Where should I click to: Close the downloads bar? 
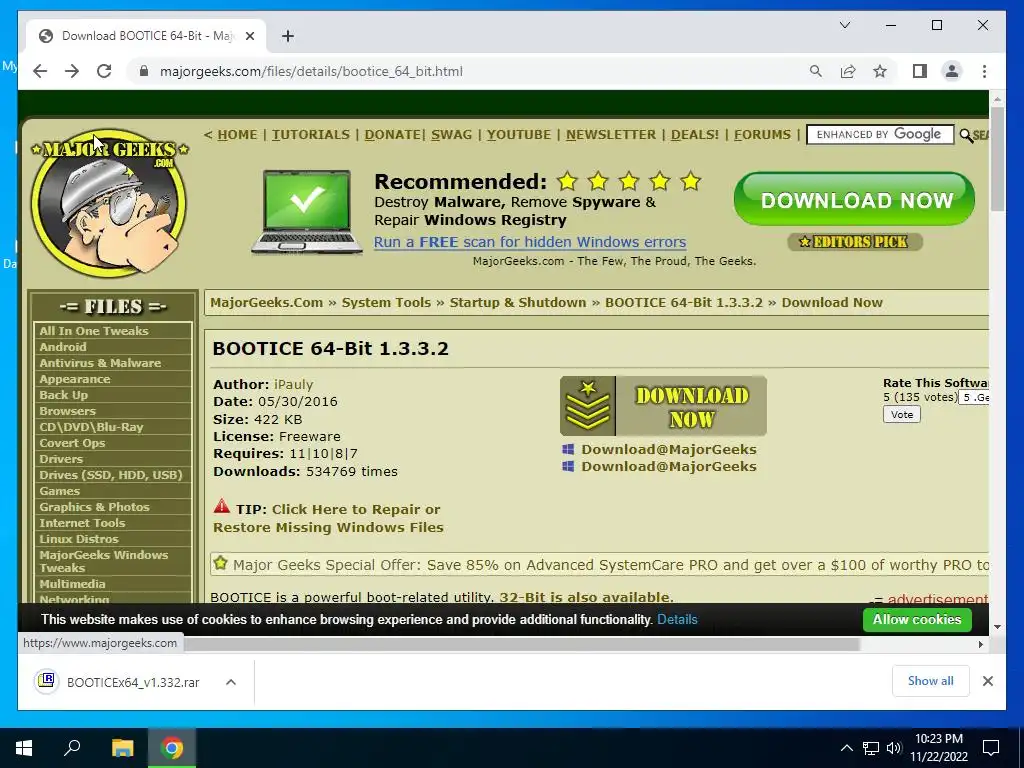pos(987,681)
